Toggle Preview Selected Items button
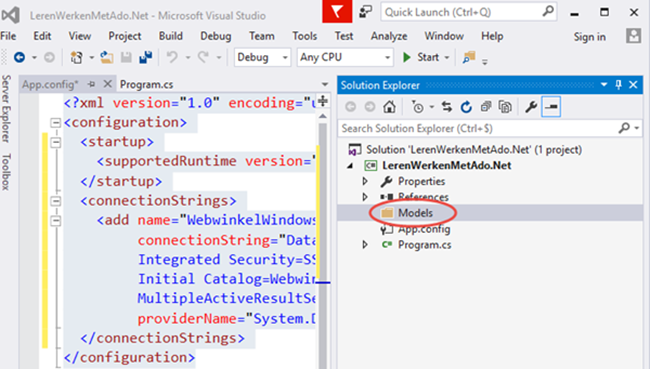Screen dimensions: 650x369 tap(551, 107)
